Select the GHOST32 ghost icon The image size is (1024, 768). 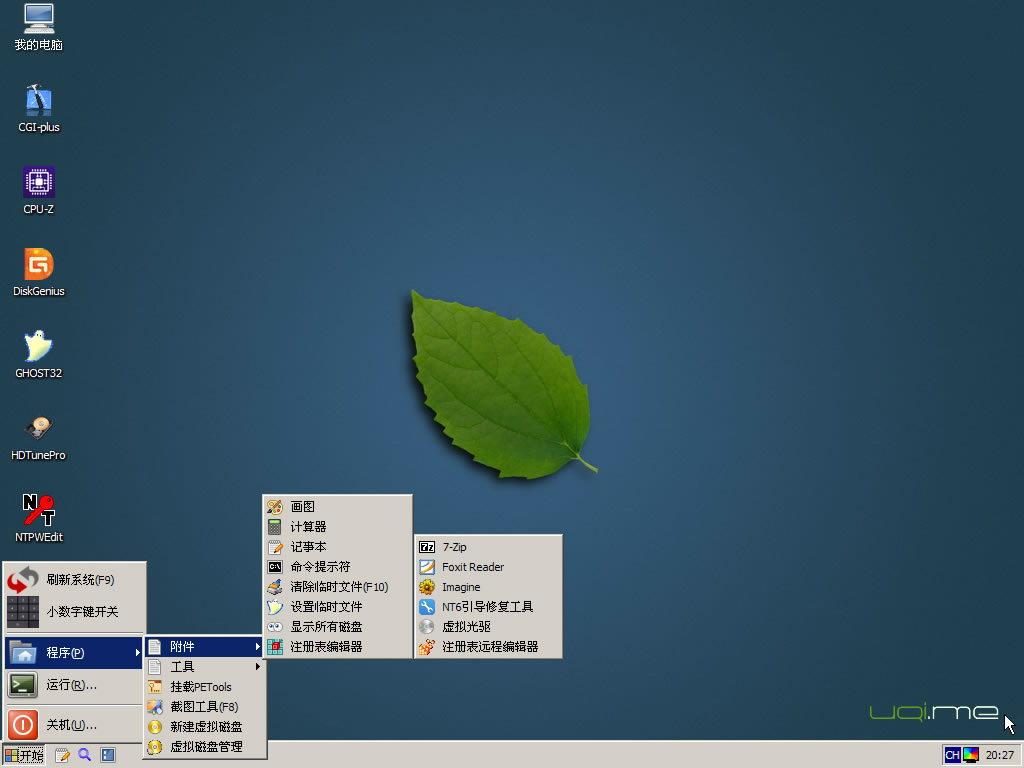coord(39,355)
